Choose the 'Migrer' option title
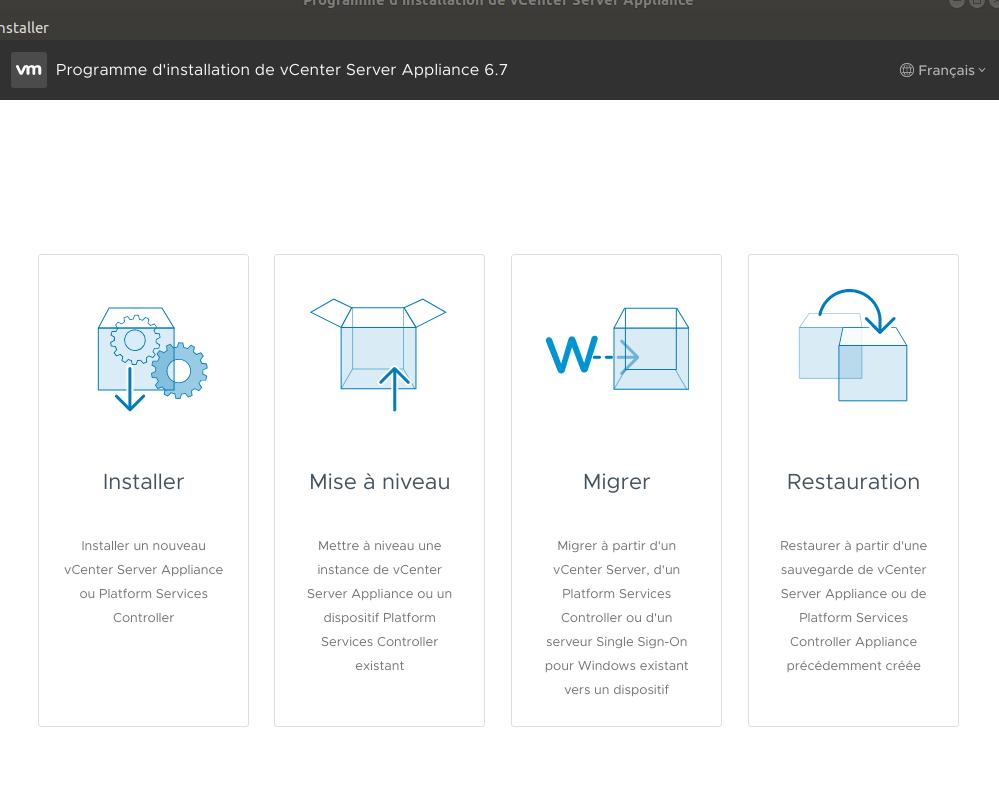This screenshot has width=999, height=791. [x=617, y=481]
